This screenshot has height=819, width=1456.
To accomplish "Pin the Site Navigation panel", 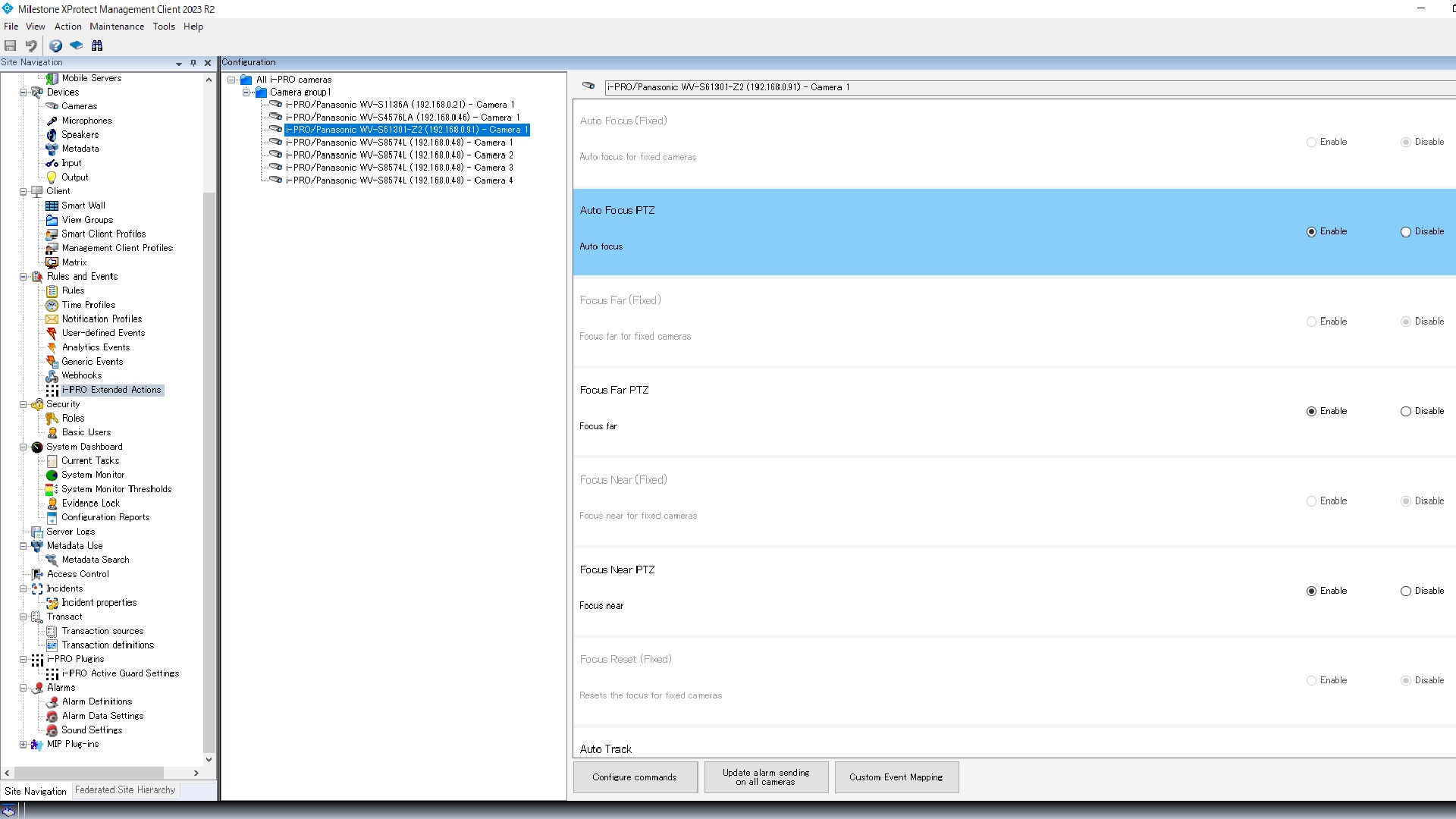I will pyautogui.click(x=193, y=63).
